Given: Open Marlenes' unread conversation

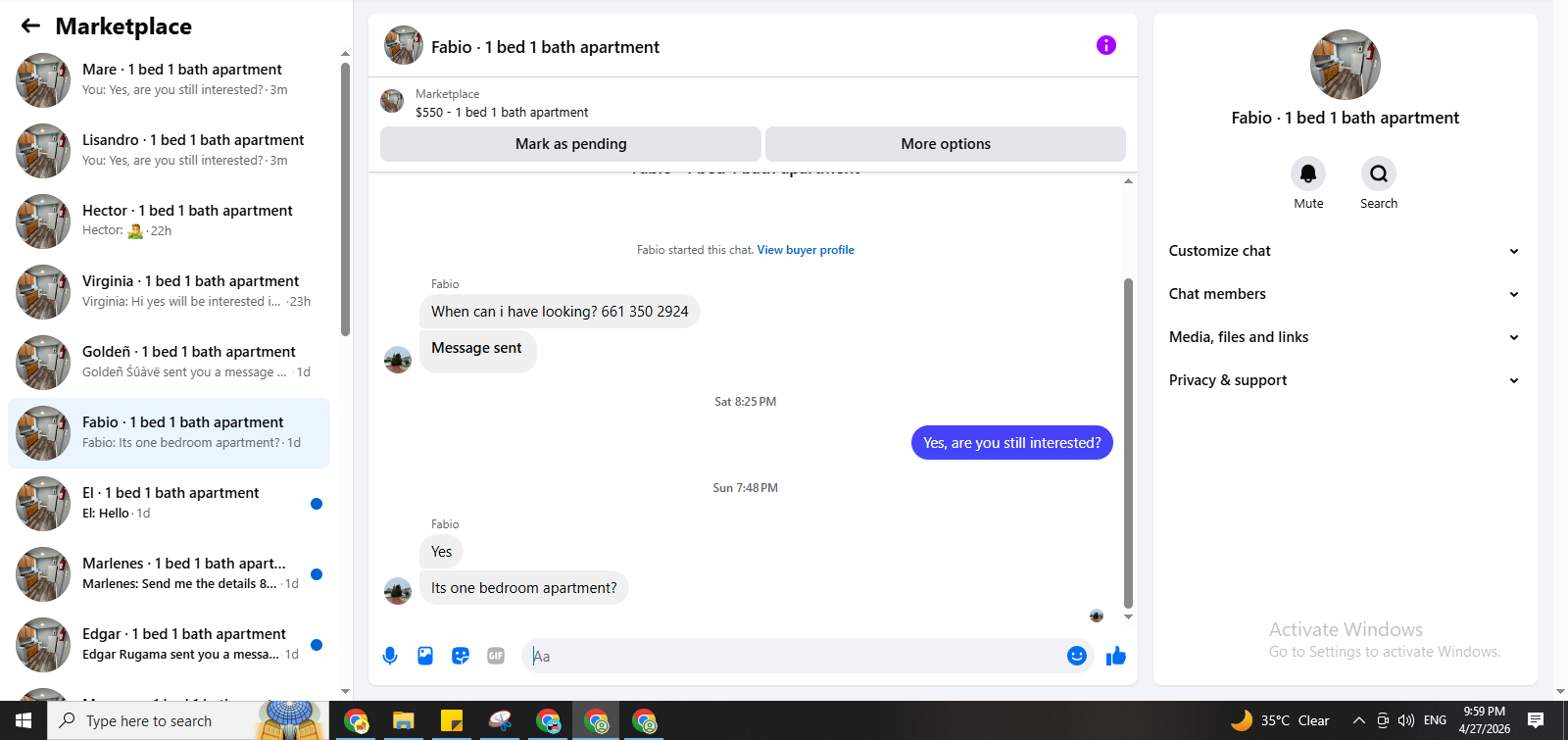Looking at the screenshot, I should click(169, 574).
